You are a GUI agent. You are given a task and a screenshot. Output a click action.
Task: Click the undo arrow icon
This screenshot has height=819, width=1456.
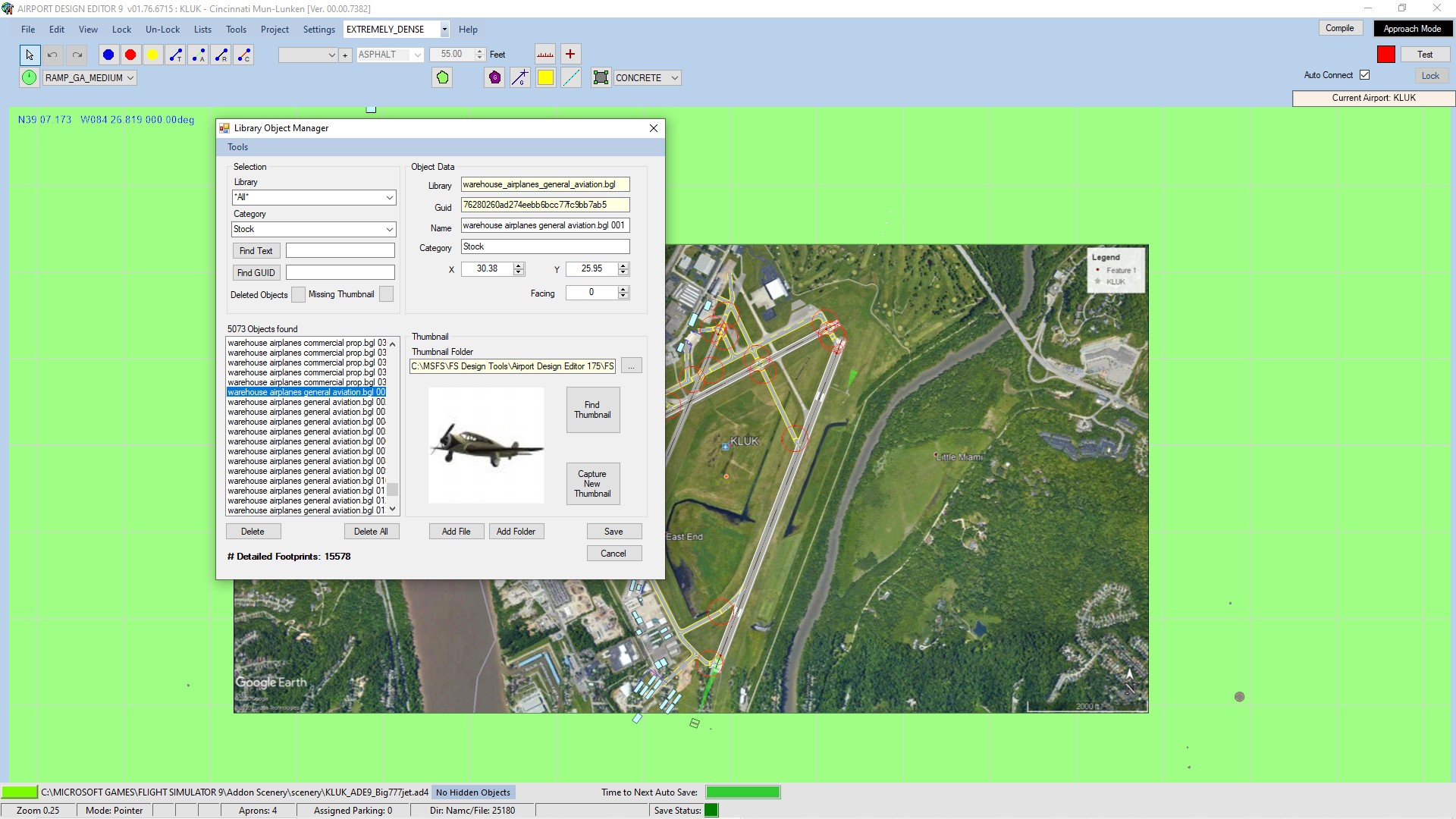[x=52, y=55]
